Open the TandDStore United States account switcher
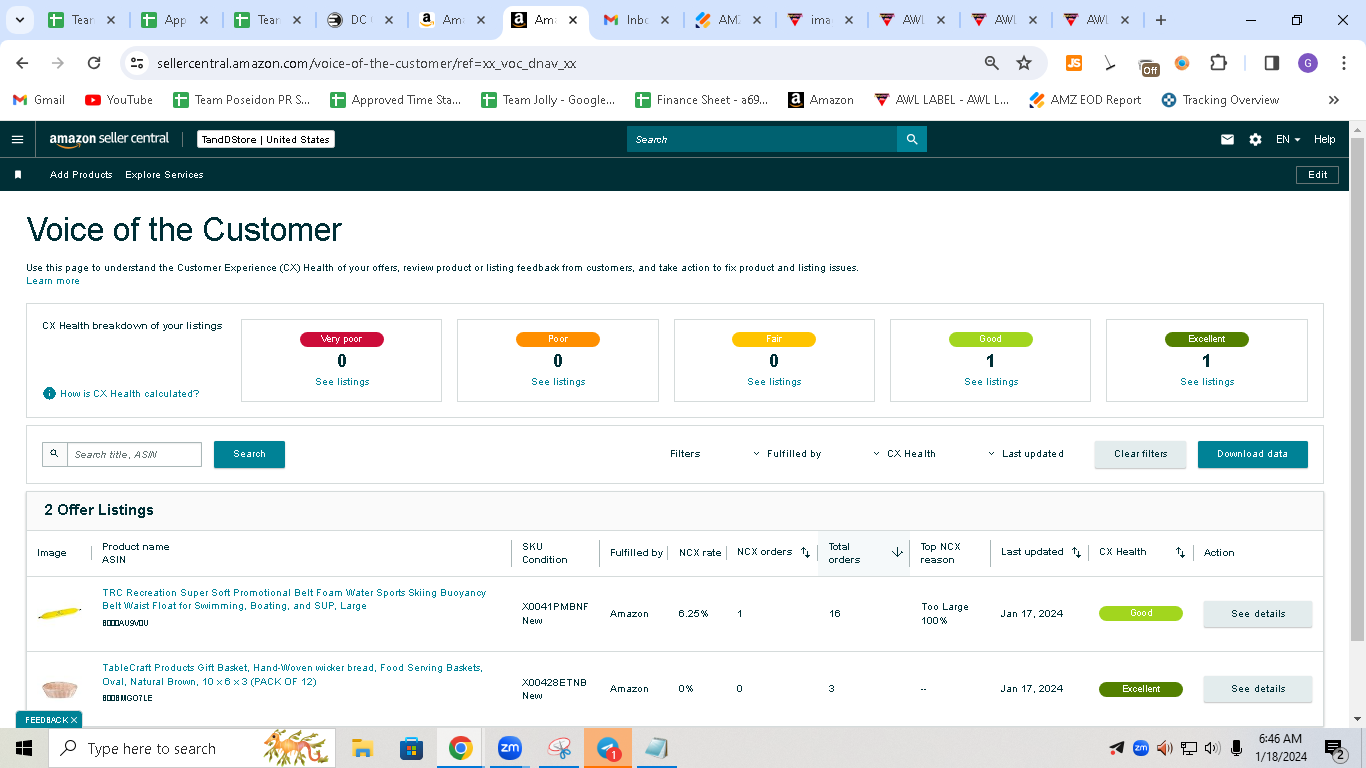This screenshot has height=768, width=1366. (266, 140)
